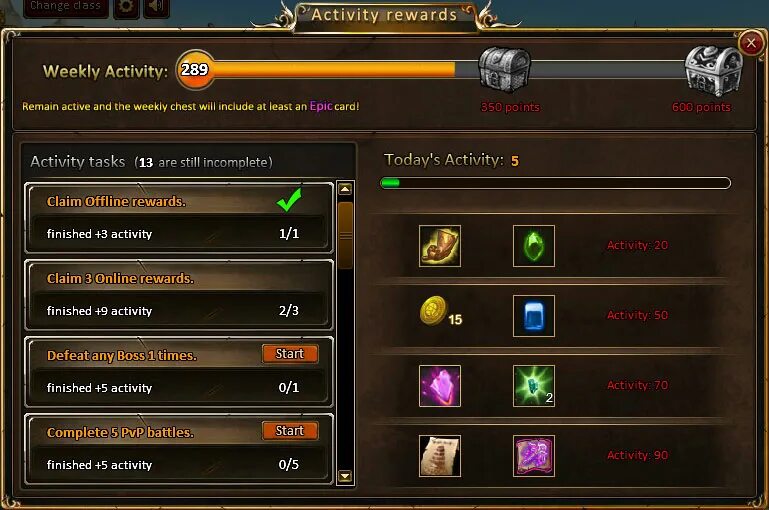The width and height of the screenshot is (769, 510).
Task: Select the purple spellbook reward icon
Action: [534, 456]
